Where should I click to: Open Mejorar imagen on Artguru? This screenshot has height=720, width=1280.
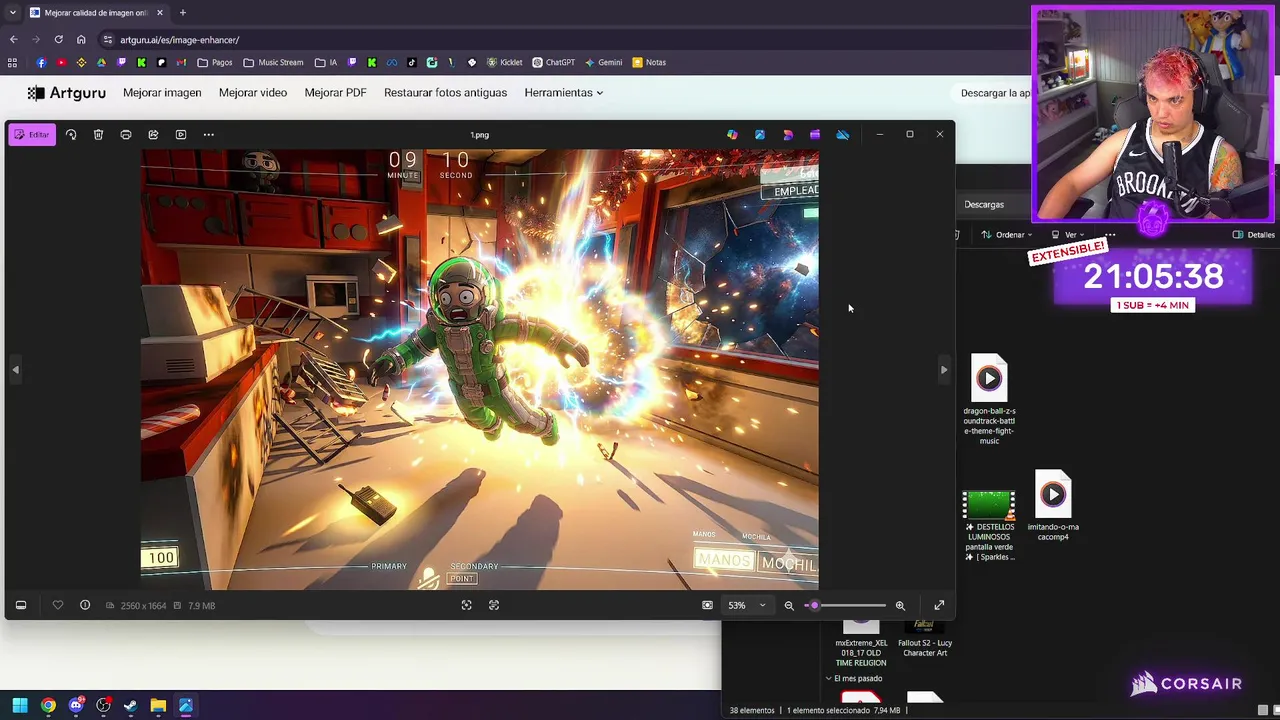[162, 93]
